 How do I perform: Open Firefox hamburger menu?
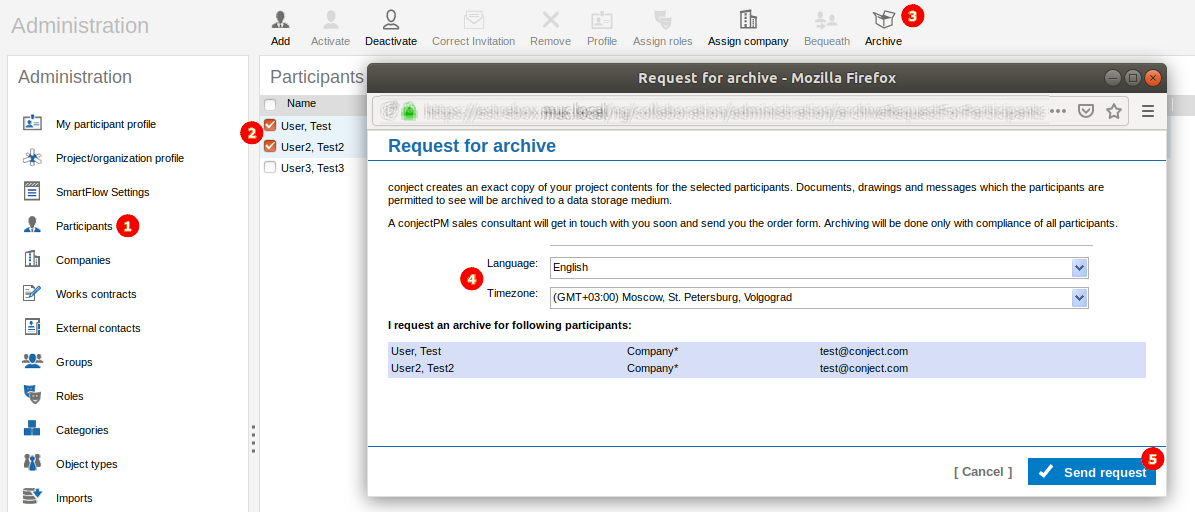pos(1148,111)
